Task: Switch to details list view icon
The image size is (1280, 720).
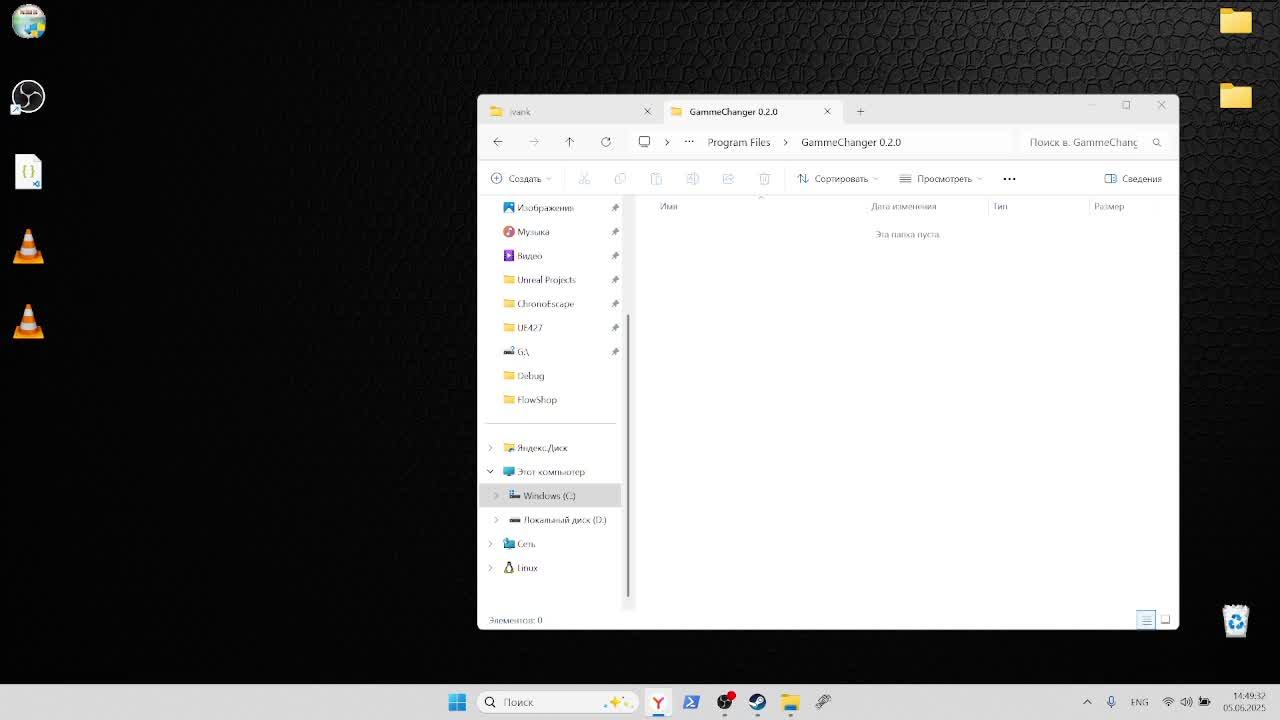Action: 1146,620
